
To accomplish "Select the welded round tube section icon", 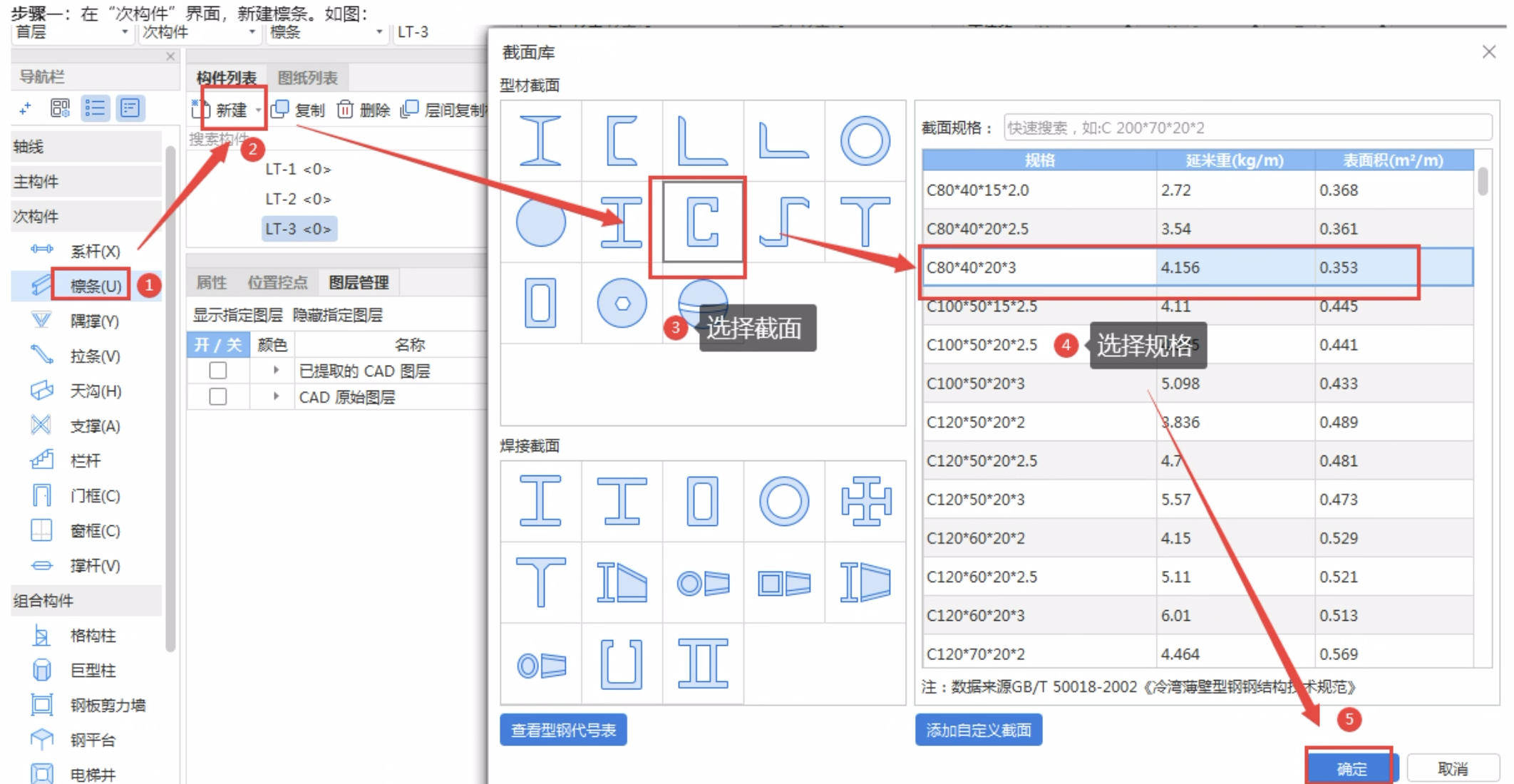I will click(783, 500).
